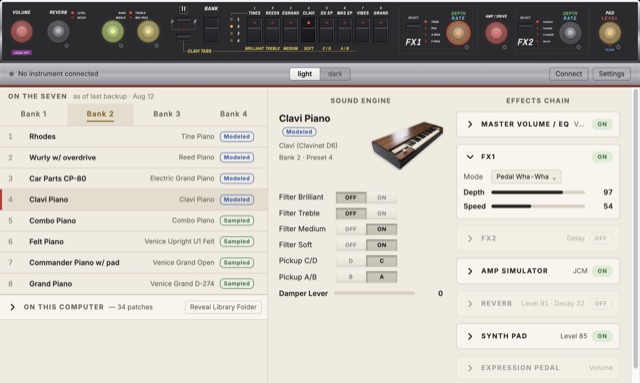Expand the Amp Simulator section
The width and height of the screenshot is (640, 383).
[470, 271]
